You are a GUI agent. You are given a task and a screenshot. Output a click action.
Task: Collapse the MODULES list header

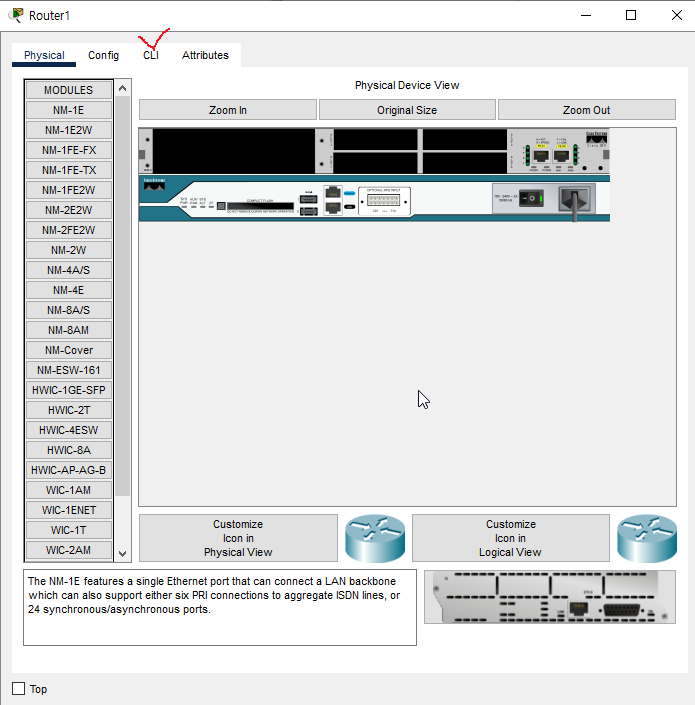(x=69, y=90)
